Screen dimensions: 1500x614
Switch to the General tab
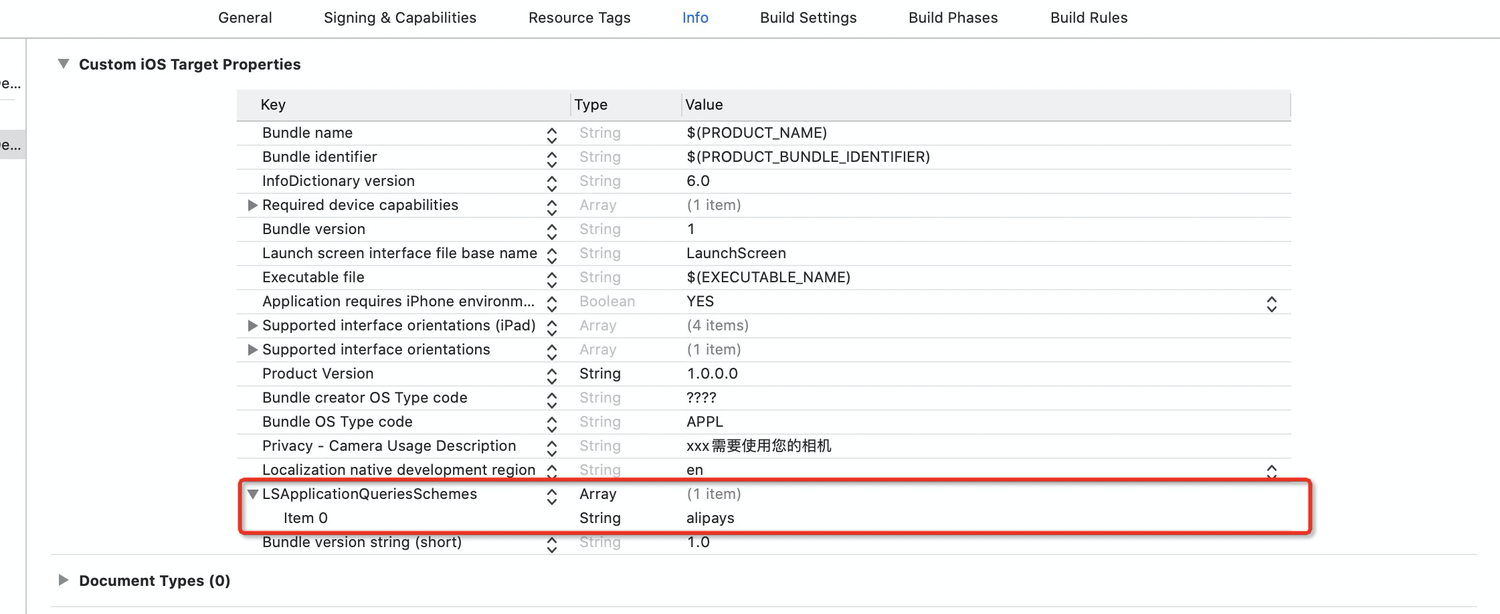click(245, 18)
